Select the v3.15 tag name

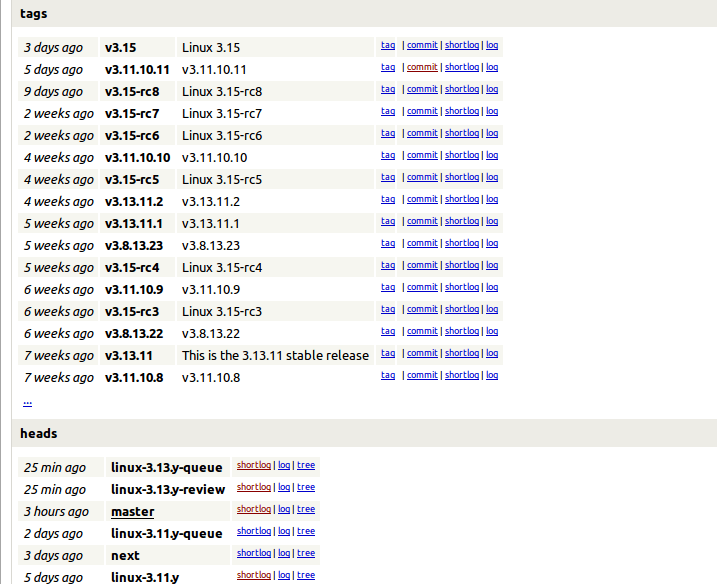121,48
